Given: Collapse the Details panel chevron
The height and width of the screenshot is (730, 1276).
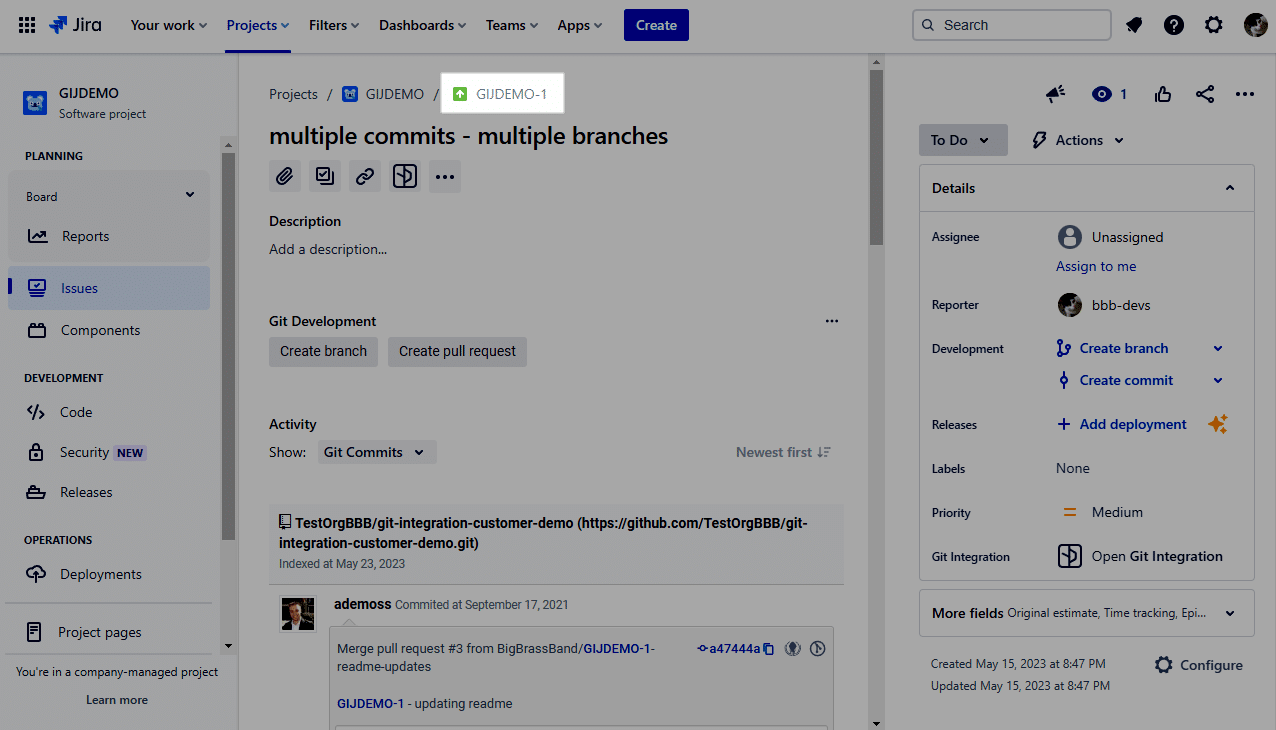Looking at the screenshot, I should pyautogui.click(x=1230, y=188).
